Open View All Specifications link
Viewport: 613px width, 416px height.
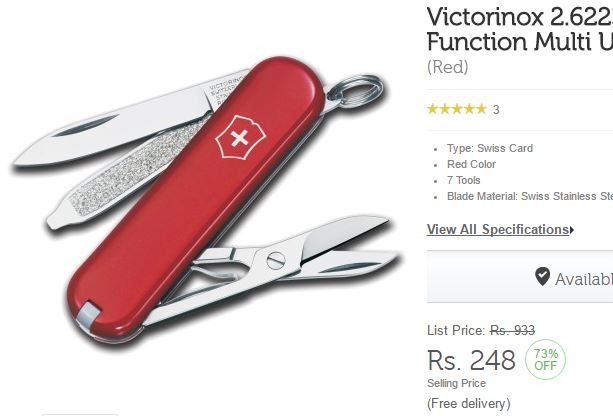[498, 230]
